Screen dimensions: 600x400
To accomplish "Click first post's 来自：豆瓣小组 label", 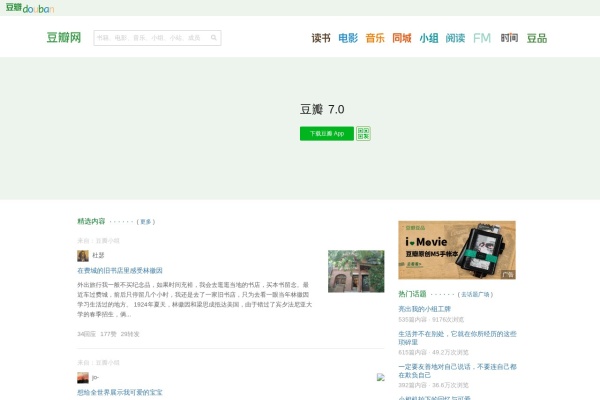I will (x=98, y=241).
